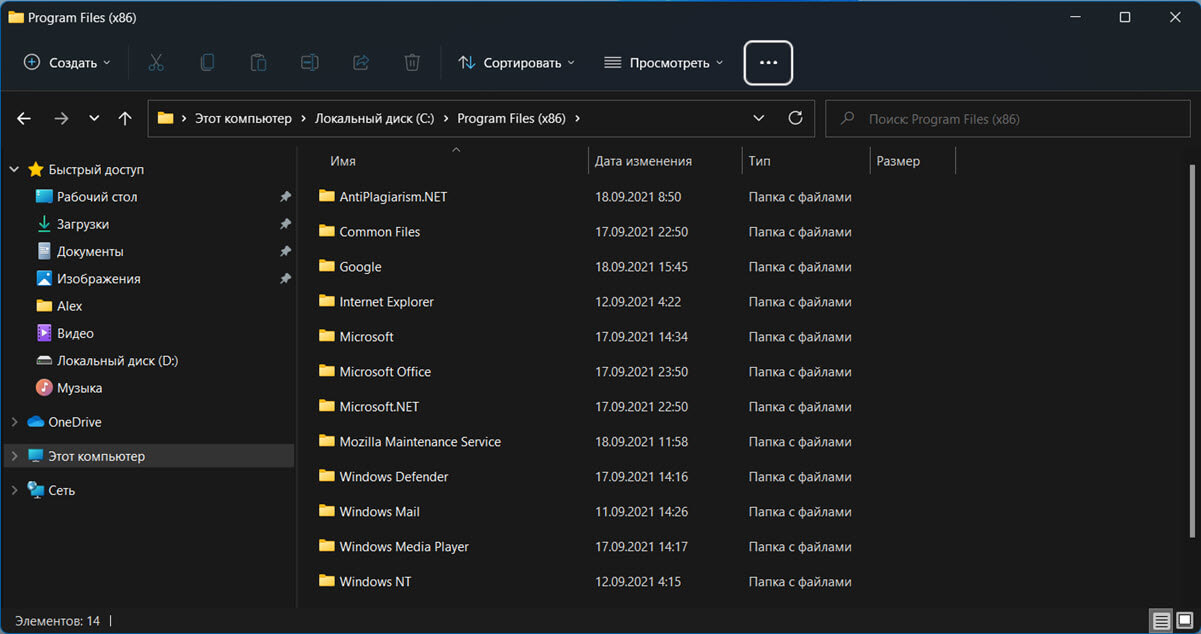Select the Windows Media Player folder

[x=404, y=546]
